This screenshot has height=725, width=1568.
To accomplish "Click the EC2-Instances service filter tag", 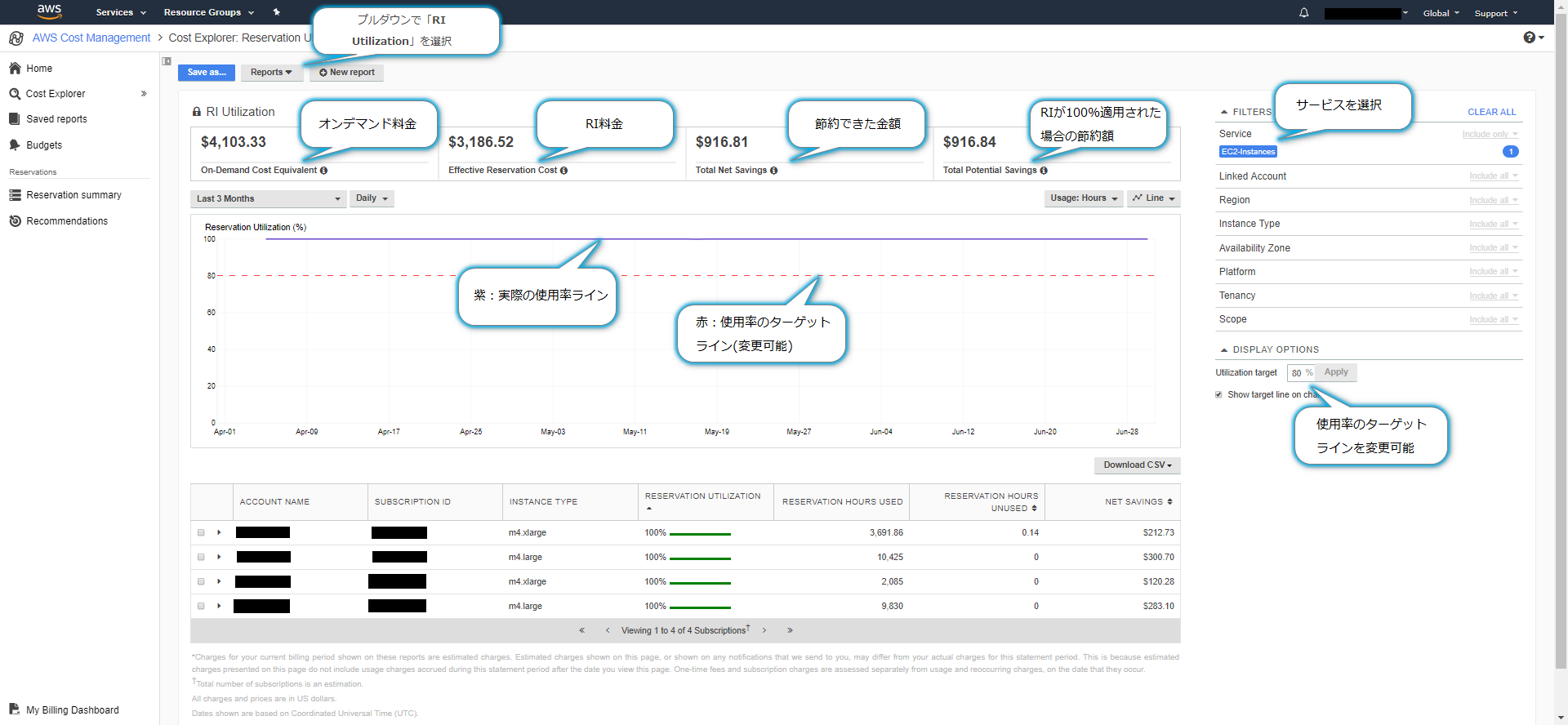I will tap(1248, 152).
